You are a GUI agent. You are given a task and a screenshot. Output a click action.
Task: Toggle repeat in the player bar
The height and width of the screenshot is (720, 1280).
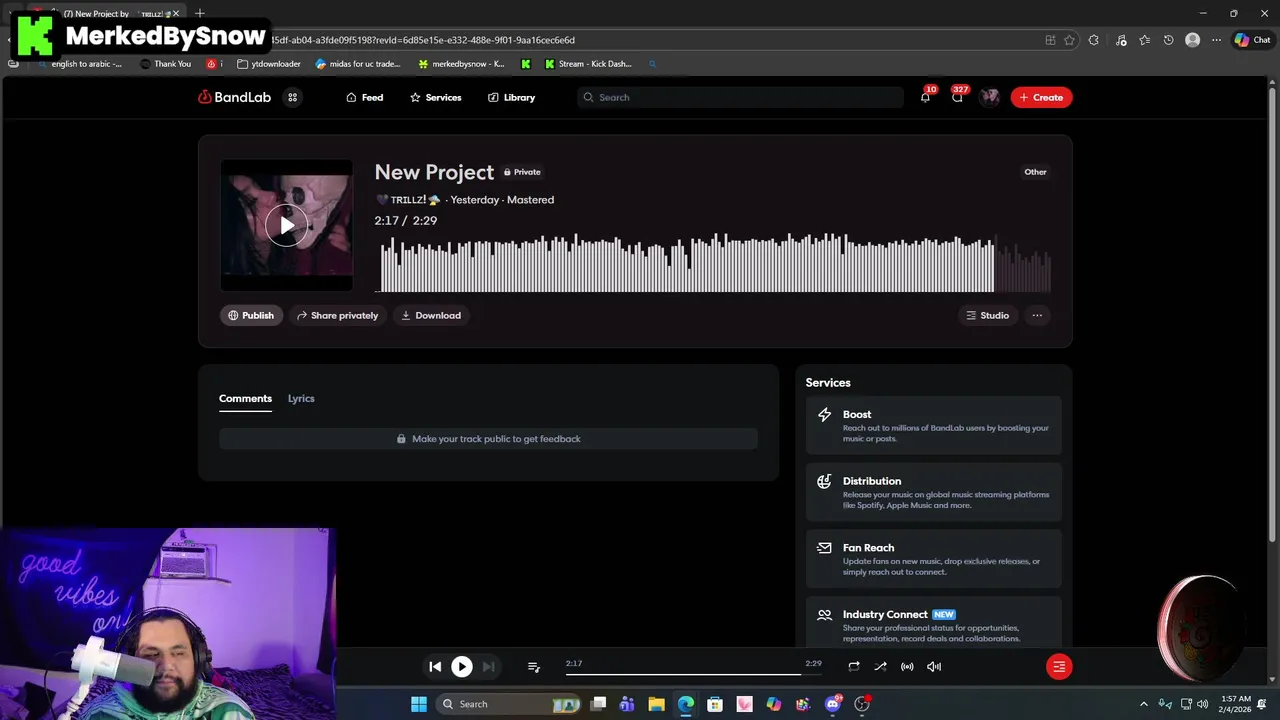click(x=853, y=666)
